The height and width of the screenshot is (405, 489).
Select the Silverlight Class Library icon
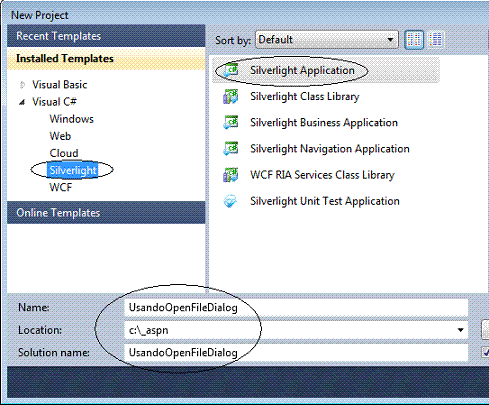click(231, 97)
